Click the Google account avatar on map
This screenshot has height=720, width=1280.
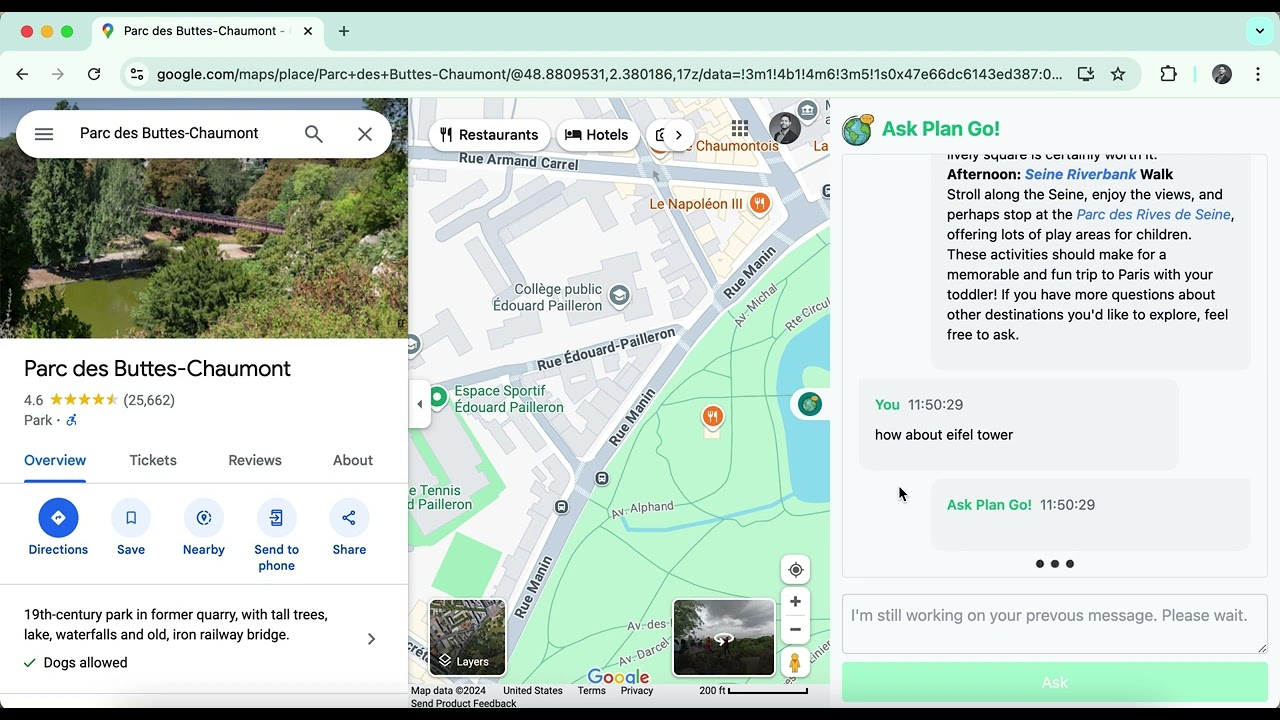click(784, 128)
